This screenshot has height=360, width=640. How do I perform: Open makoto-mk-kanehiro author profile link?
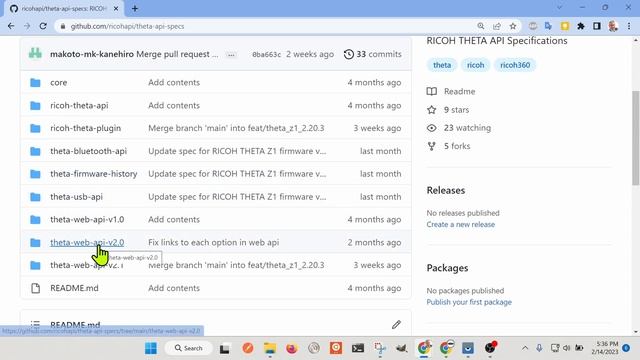coord(92,54)
